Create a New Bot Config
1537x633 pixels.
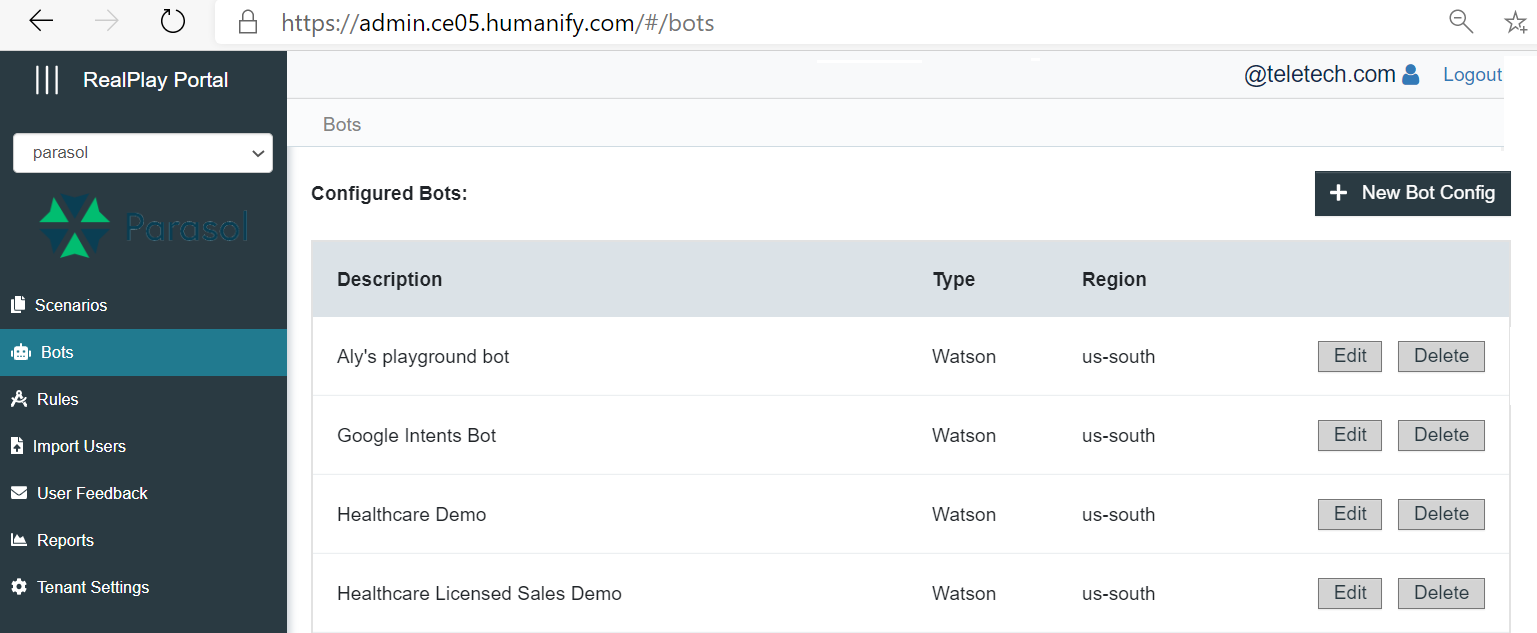point(1412,193)
